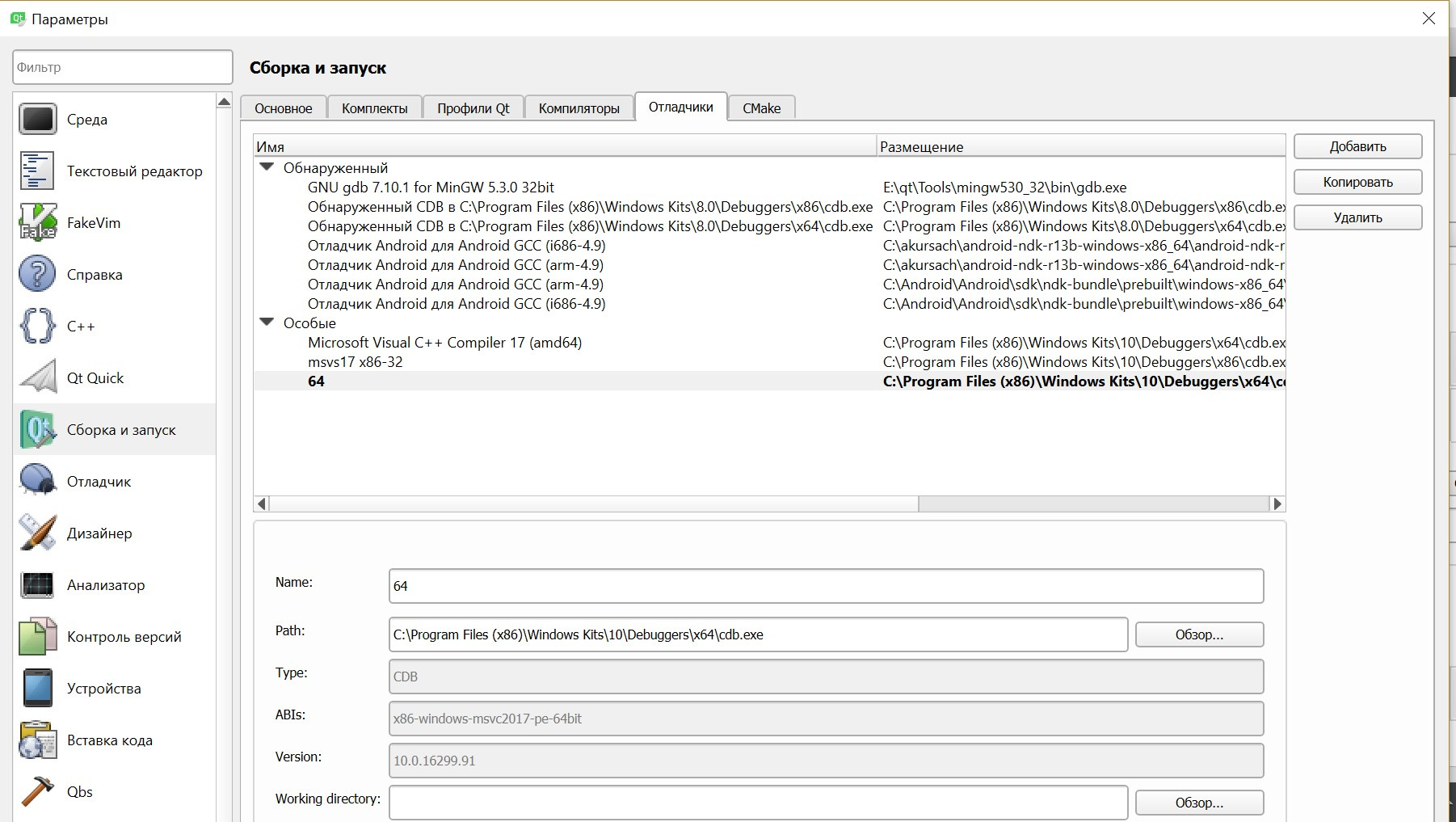Select detected CDB x86 debugger entry

(590, 207)
